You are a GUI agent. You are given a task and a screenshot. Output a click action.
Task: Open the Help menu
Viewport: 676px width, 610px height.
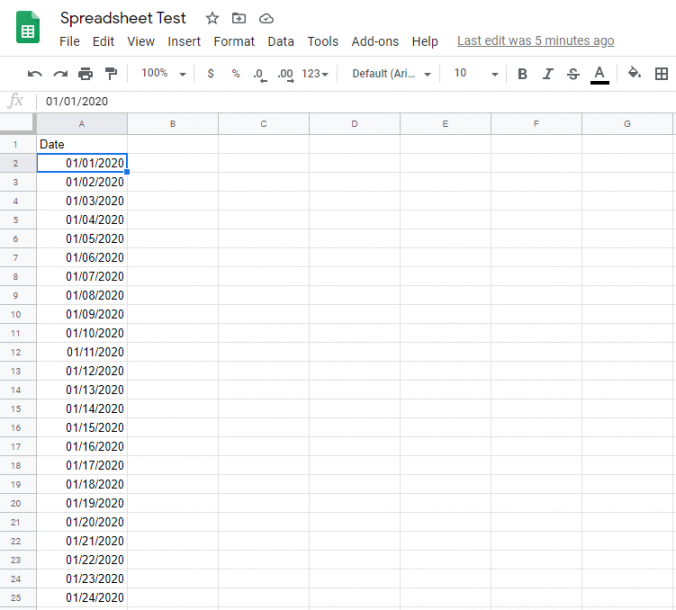[425, 41]
